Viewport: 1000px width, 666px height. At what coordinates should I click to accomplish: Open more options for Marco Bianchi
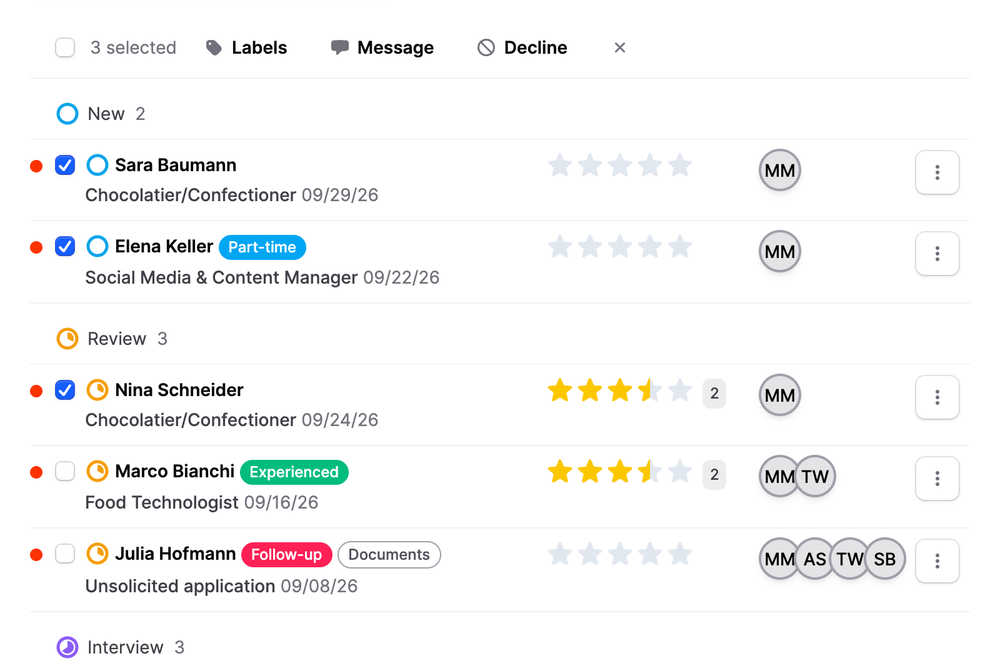[x=937, y=478]
